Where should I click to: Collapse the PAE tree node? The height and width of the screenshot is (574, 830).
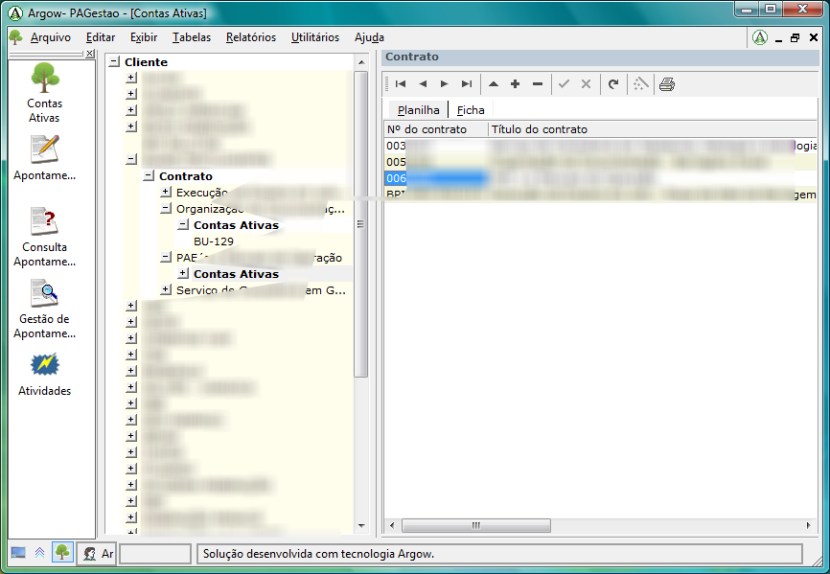click(166, 257)
